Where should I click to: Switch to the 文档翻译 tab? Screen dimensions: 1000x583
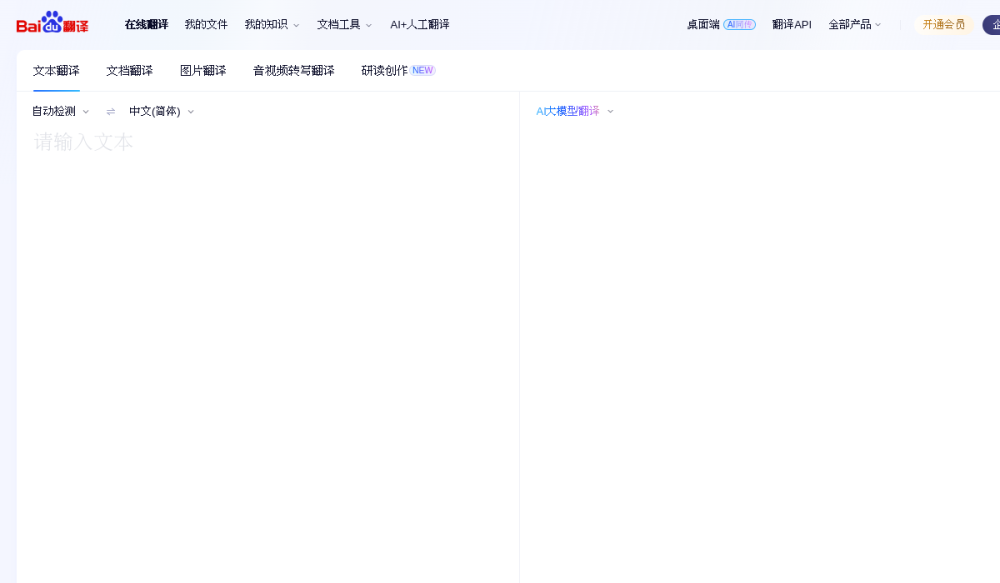(x=129, y=70)
